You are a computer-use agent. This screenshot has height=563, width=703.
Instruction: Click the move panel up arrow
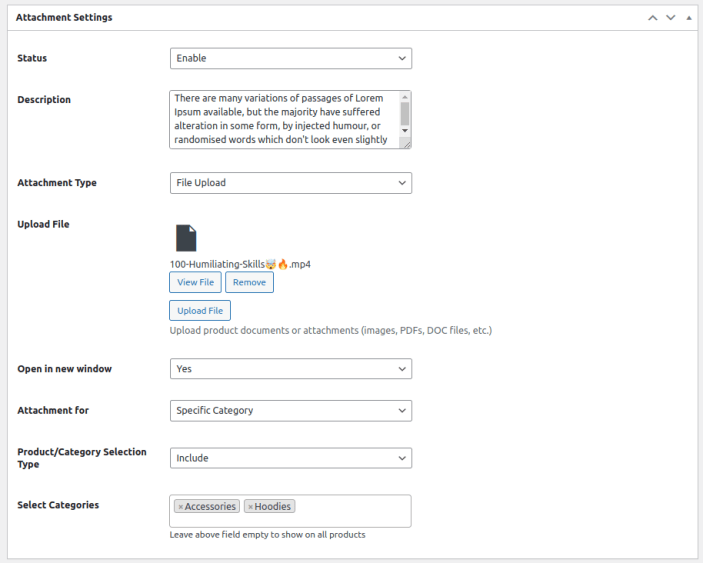coord(653,18)
